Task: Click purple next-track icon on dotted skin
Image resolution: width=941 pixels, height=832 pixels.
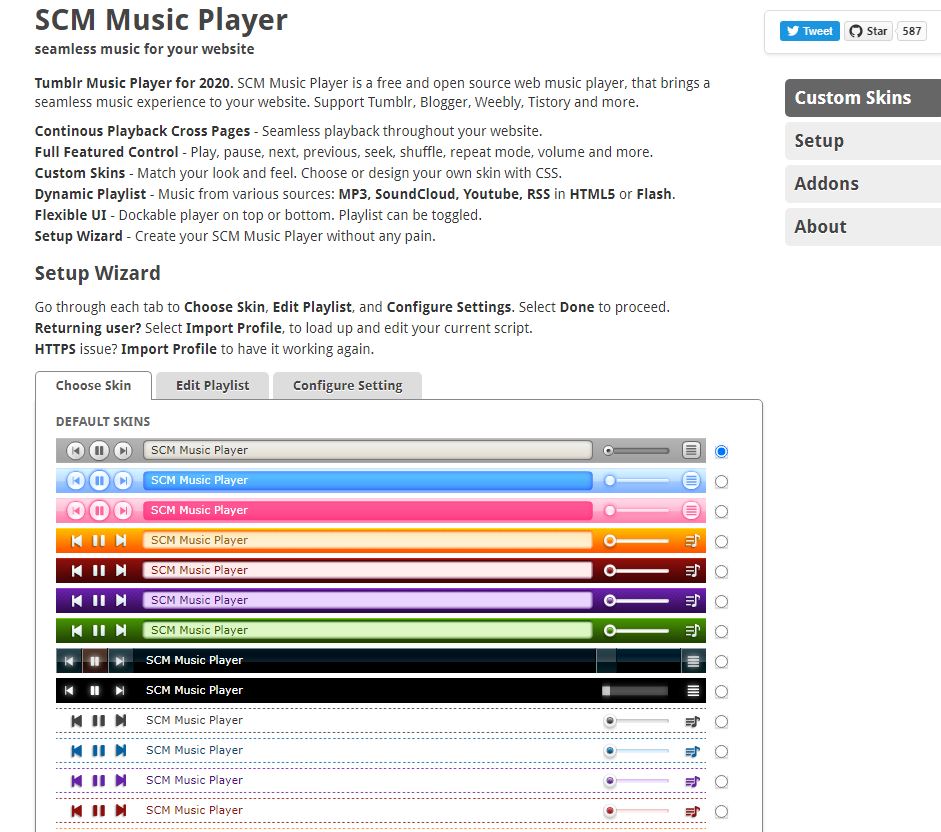Action: (x=121, y=780)
